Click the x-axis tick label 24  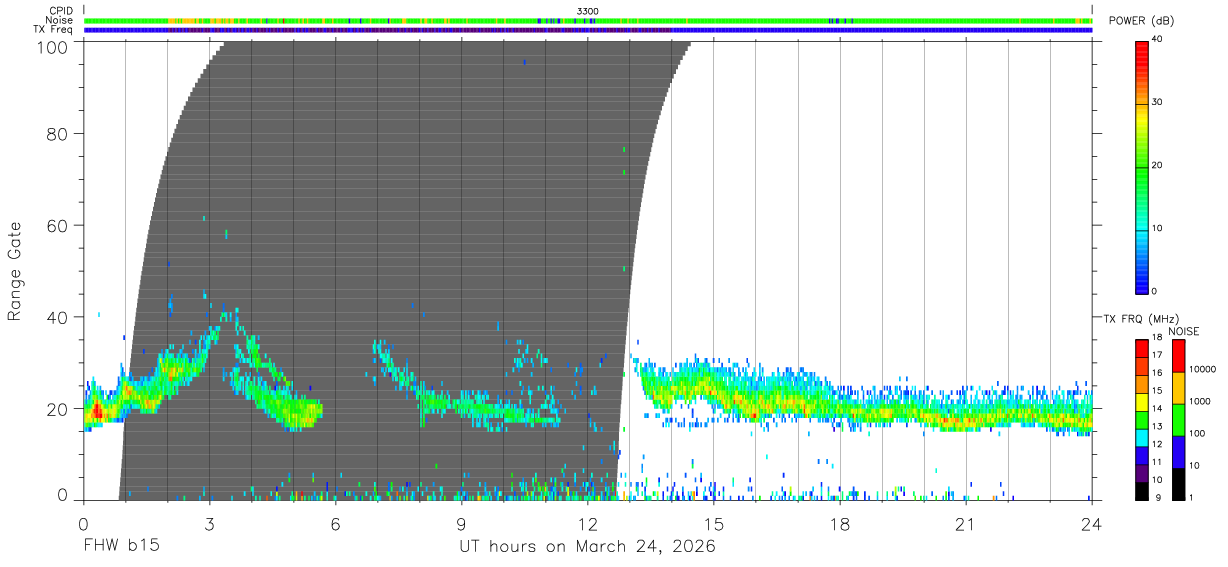(1092, 524)
